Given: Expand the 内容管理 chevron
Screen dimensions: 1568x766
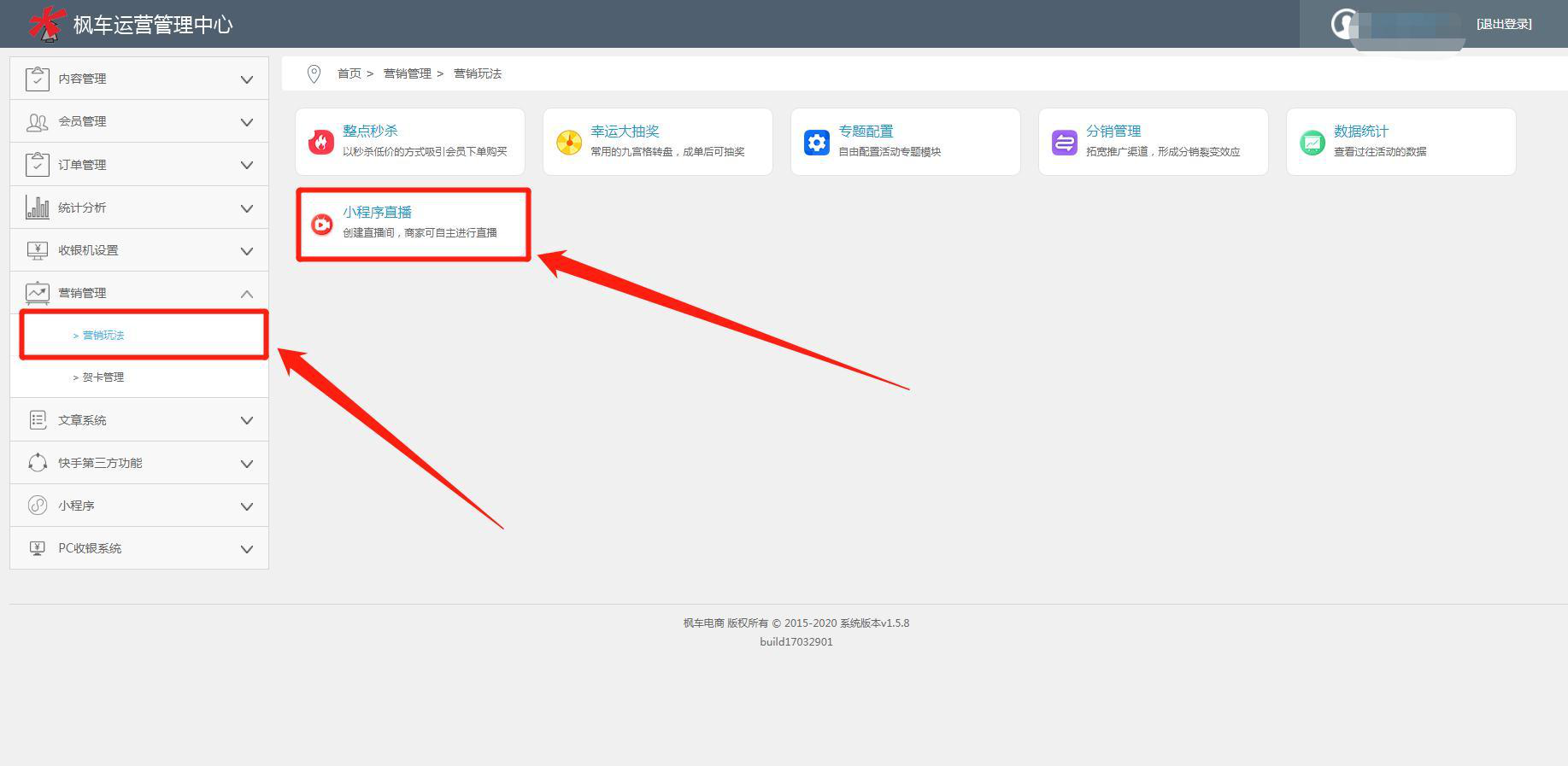Looking at the screenshot, I should (247, 79).
